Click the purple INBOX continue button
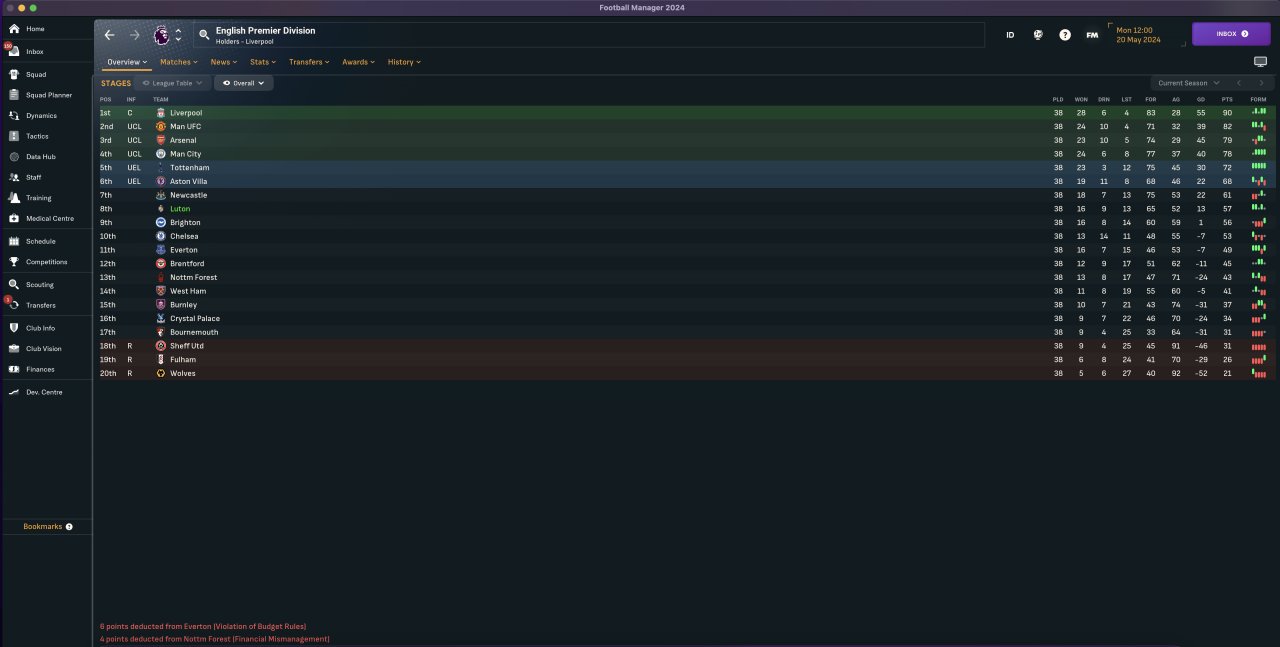Image resolution: width=1280 pixels, height=647 pixels. pos(1231,34)
